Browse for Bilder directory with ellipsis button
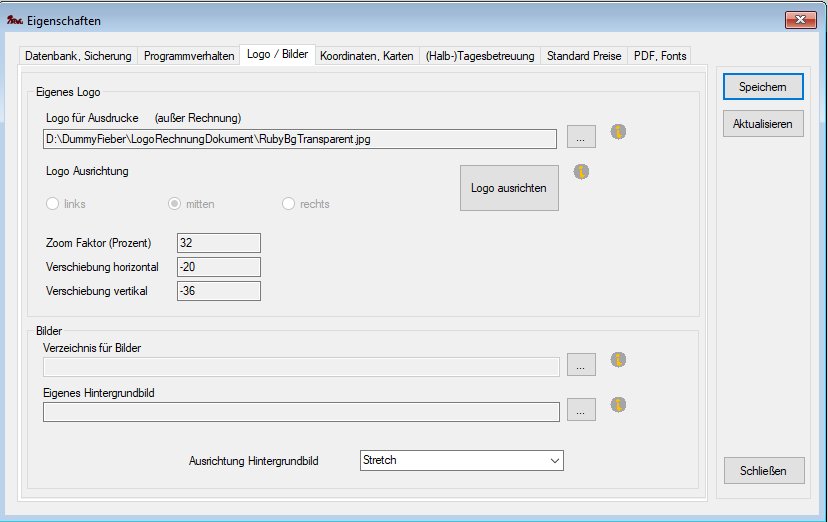 coord(581,365)
